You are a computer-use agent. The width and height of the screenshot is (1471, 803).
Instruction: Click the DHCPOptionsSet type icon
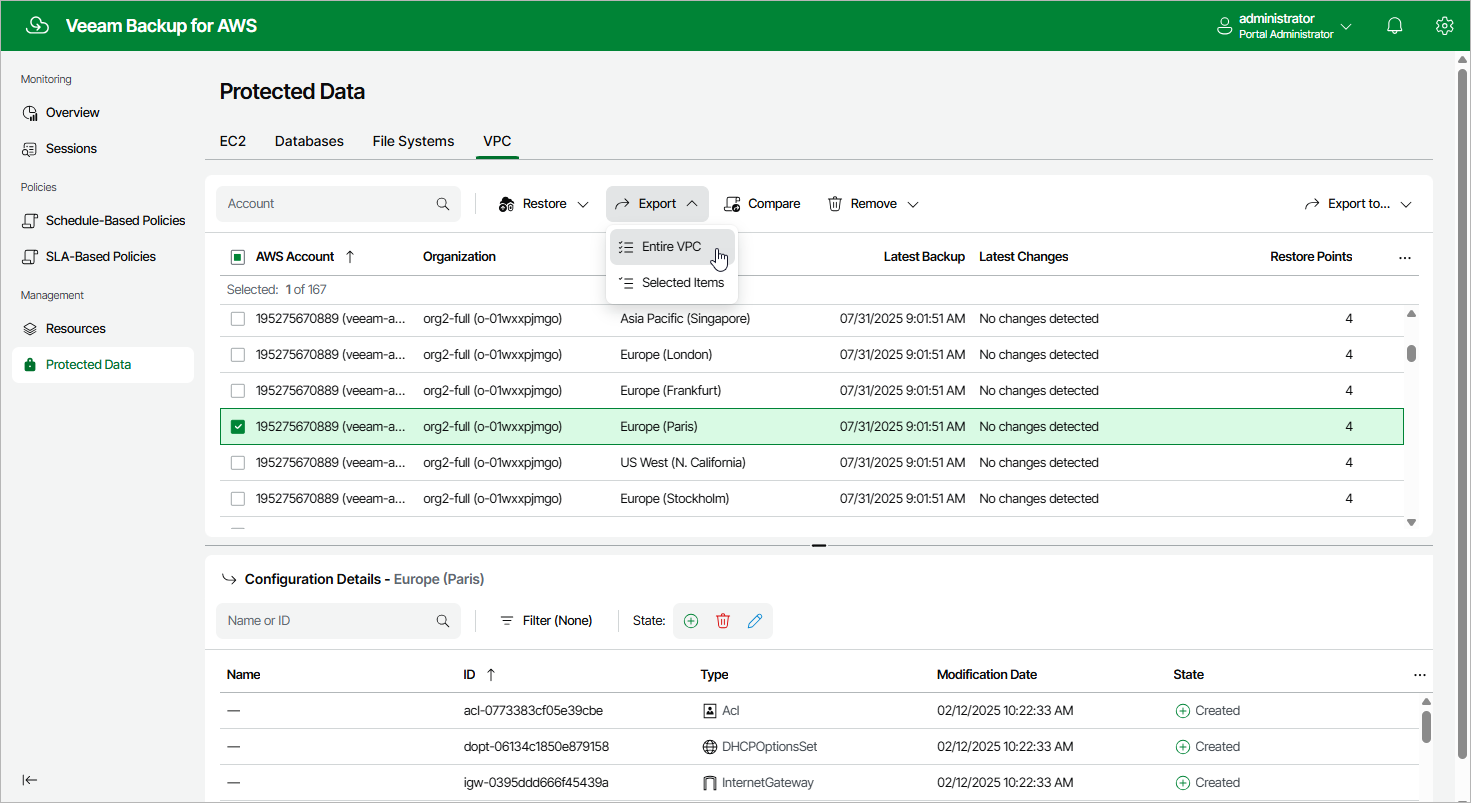click(x=710, y=747)
